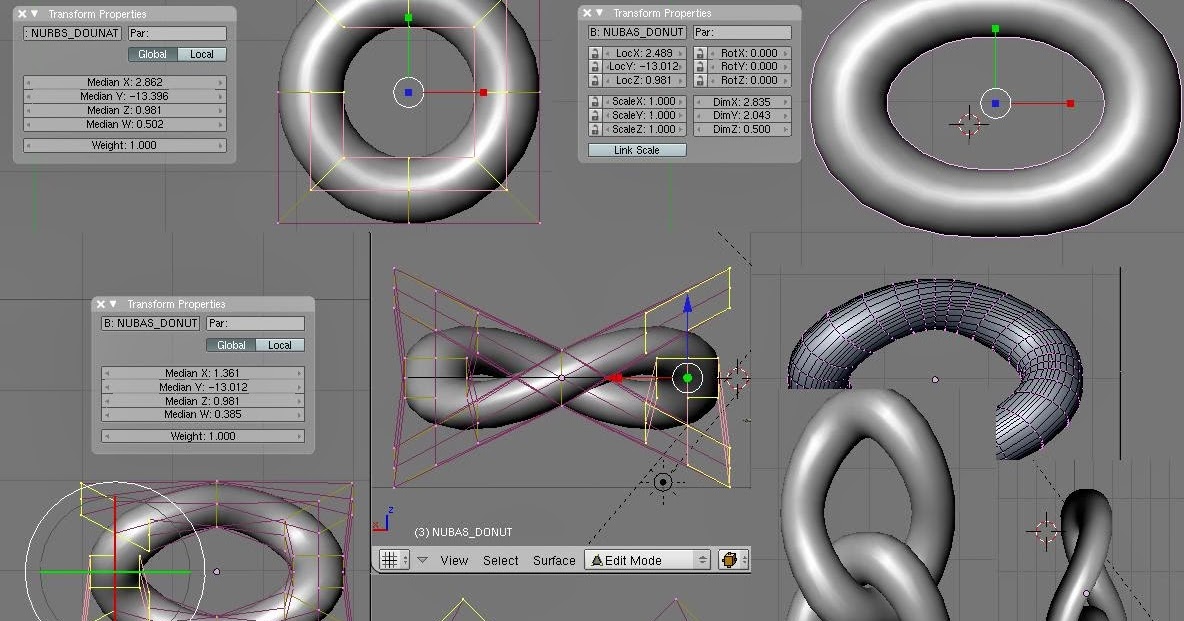
Task: Click the Par: field beside NURBS_DOUNAT
Action: click(x=177, y=33)
